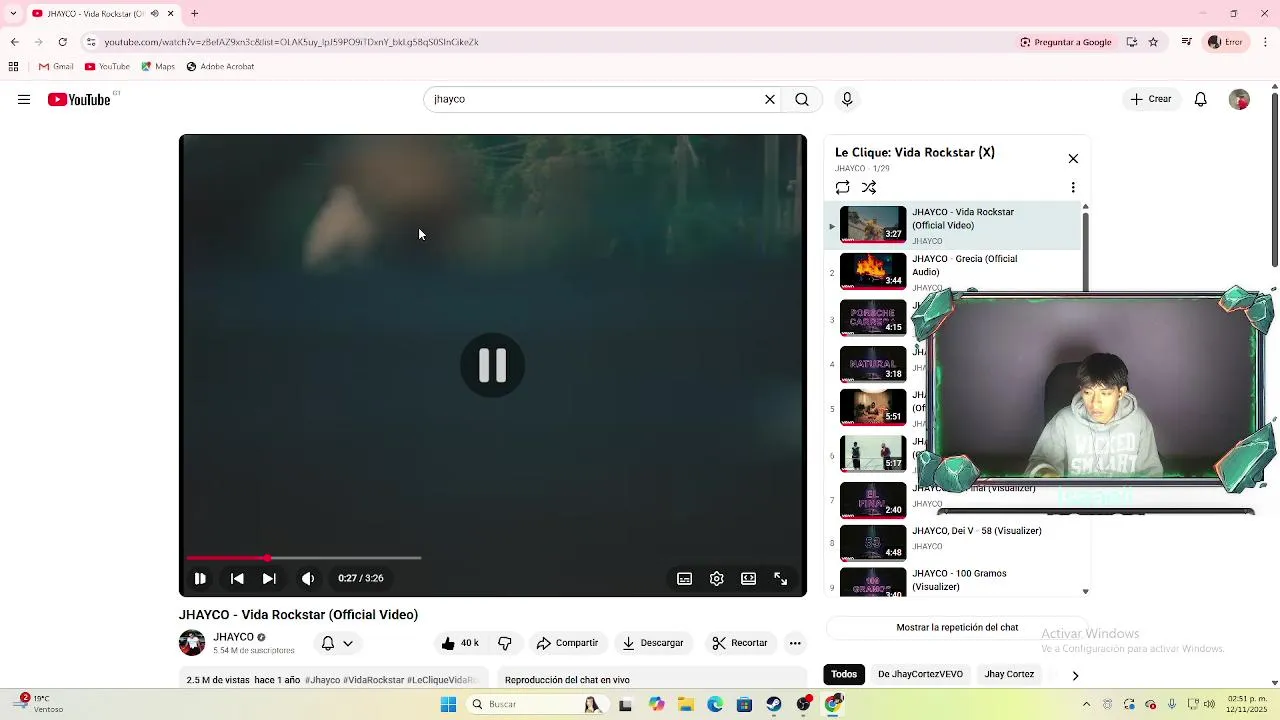Bookmark this page with the star
The image size is (1280, 720).
(1153, 42)
